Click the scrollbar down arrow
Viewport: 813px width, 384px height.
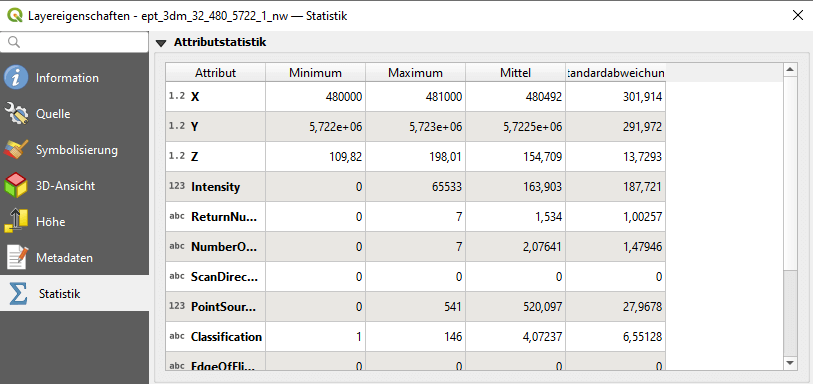tap(789, 363)
